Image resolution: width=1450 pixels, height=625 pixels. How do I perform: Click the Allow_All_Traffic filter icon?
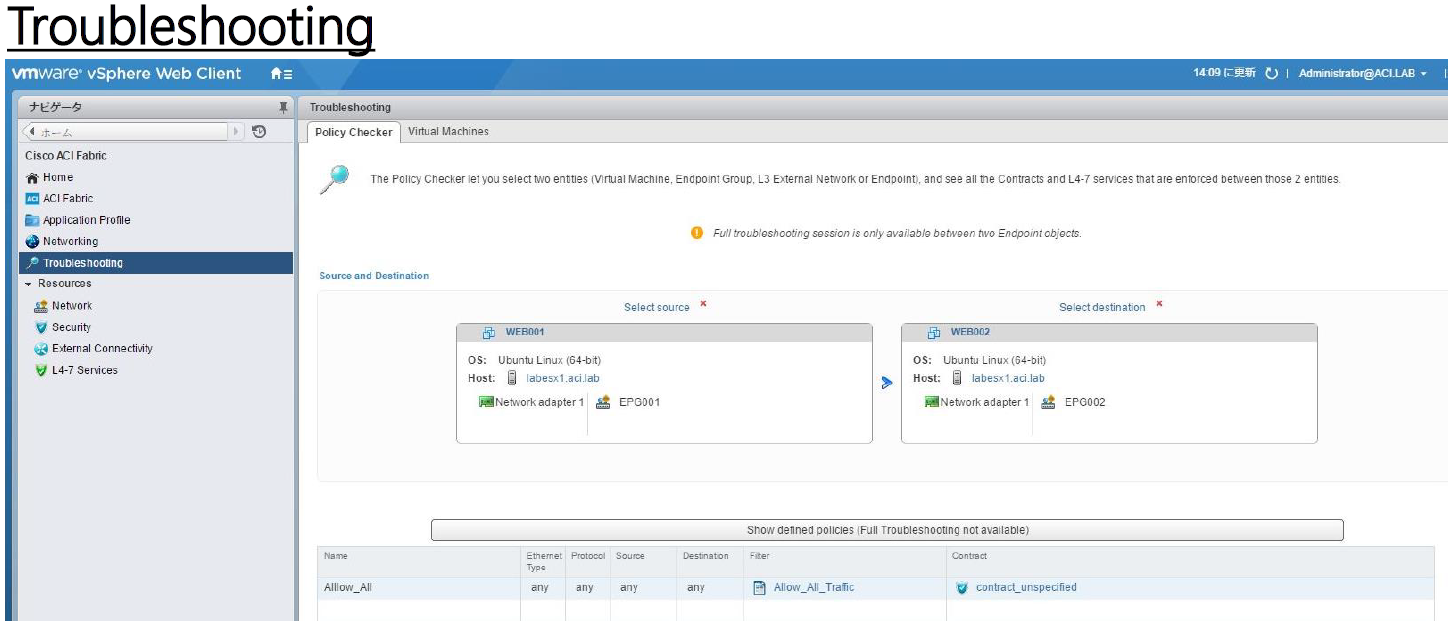tap(761, 587)
